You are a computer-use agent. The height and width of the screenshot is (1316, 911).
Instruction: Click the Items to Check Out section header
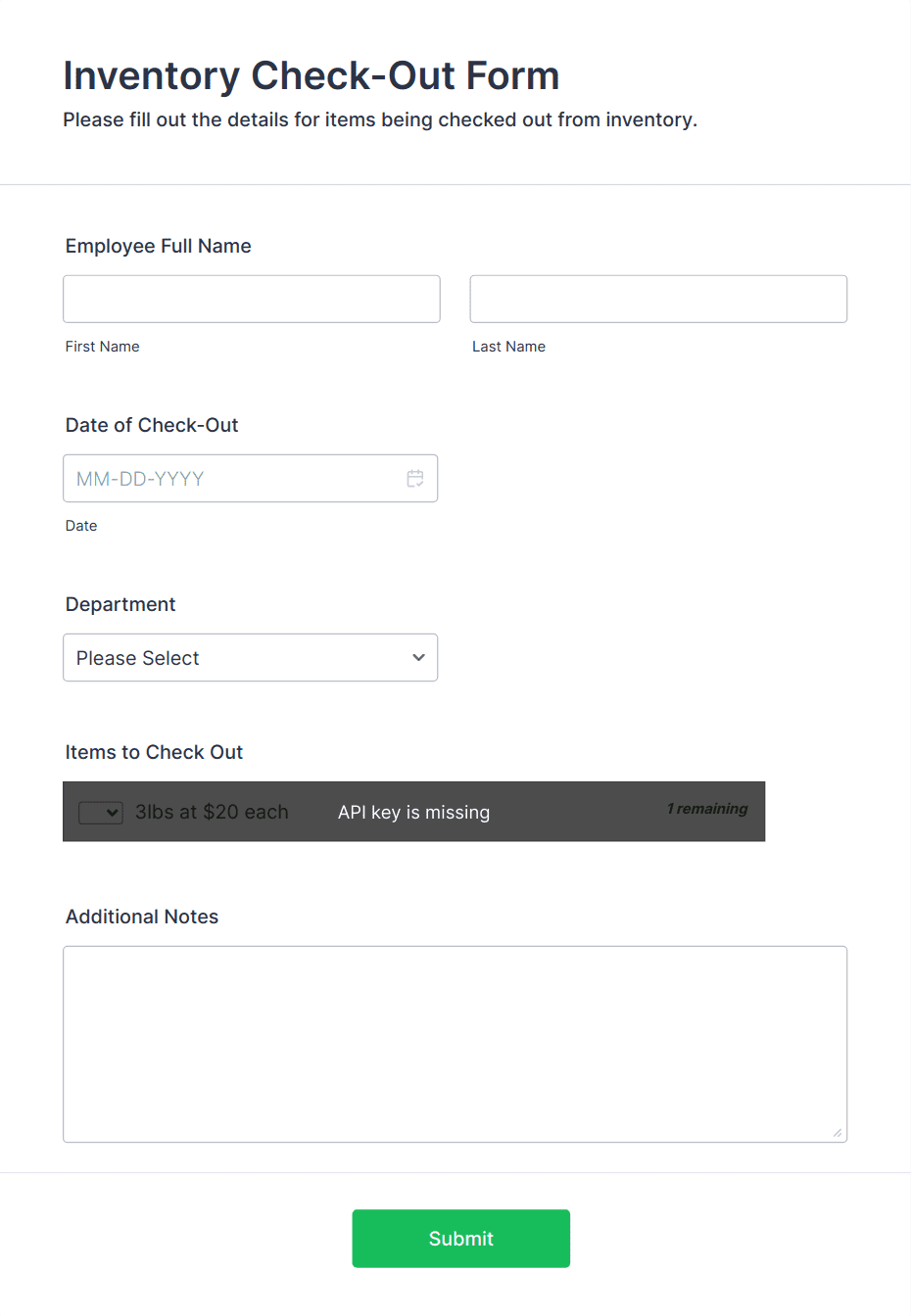point(154,752)
